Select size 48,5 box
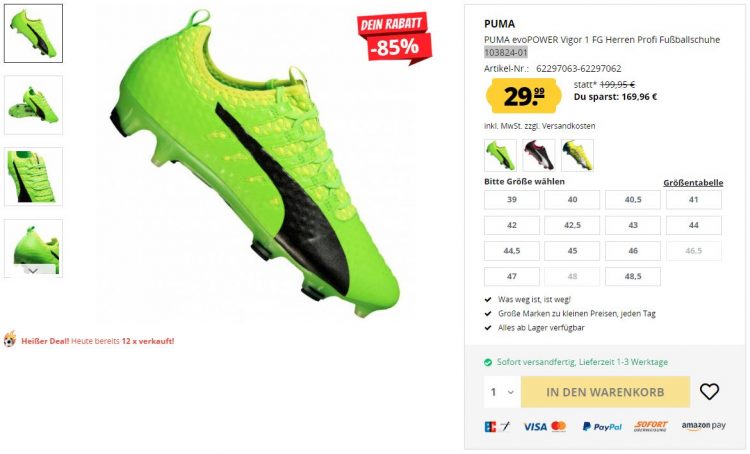Viewport: 750px width, 454px height. pos(632,277)
